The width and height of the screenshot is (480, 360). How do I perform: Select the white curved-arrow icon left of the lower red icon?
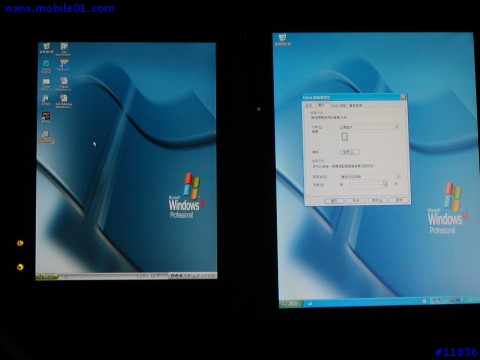pos(46,100)
